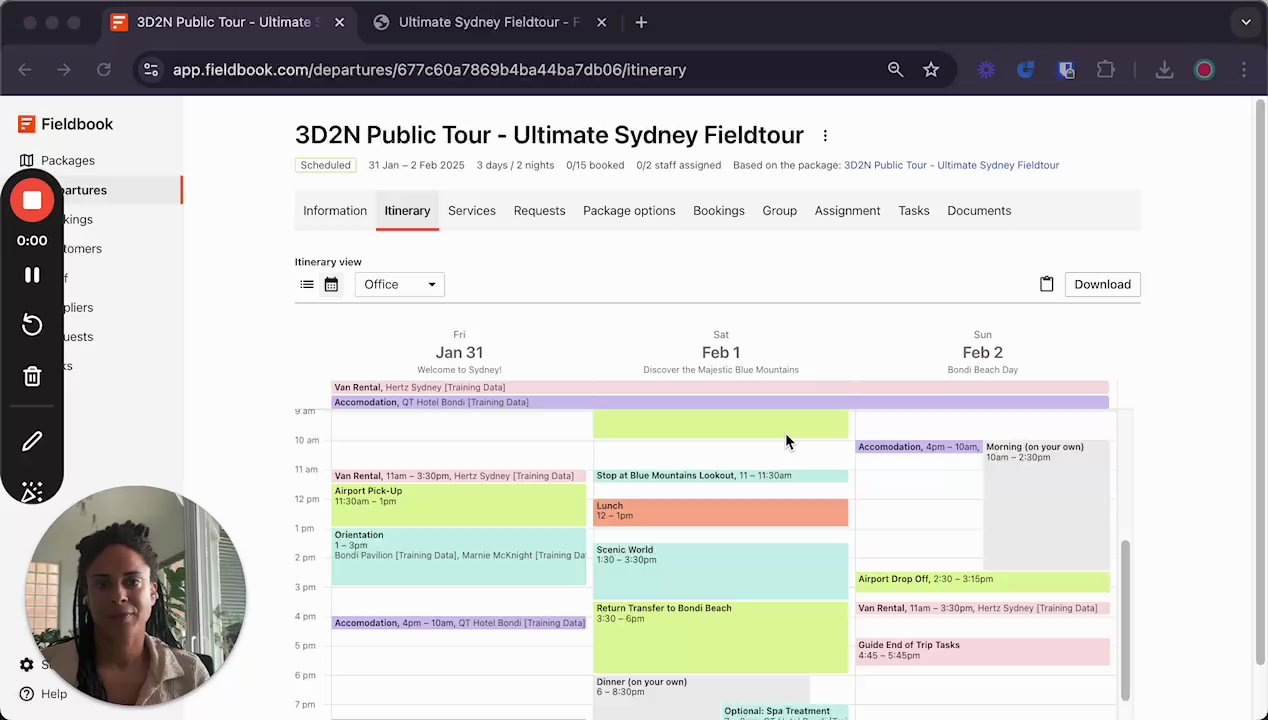Open the linked package 3D2N Public Tour
Viewport: 1268px width, 720px height.
pyautogui.click(x=951, y=165)
